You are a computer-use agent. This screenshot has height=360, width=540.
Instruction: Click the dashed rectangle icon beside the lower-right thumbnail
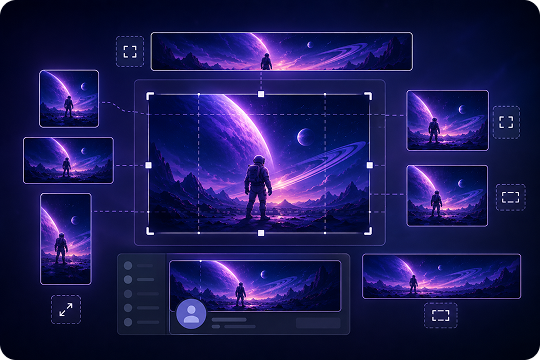510,197
